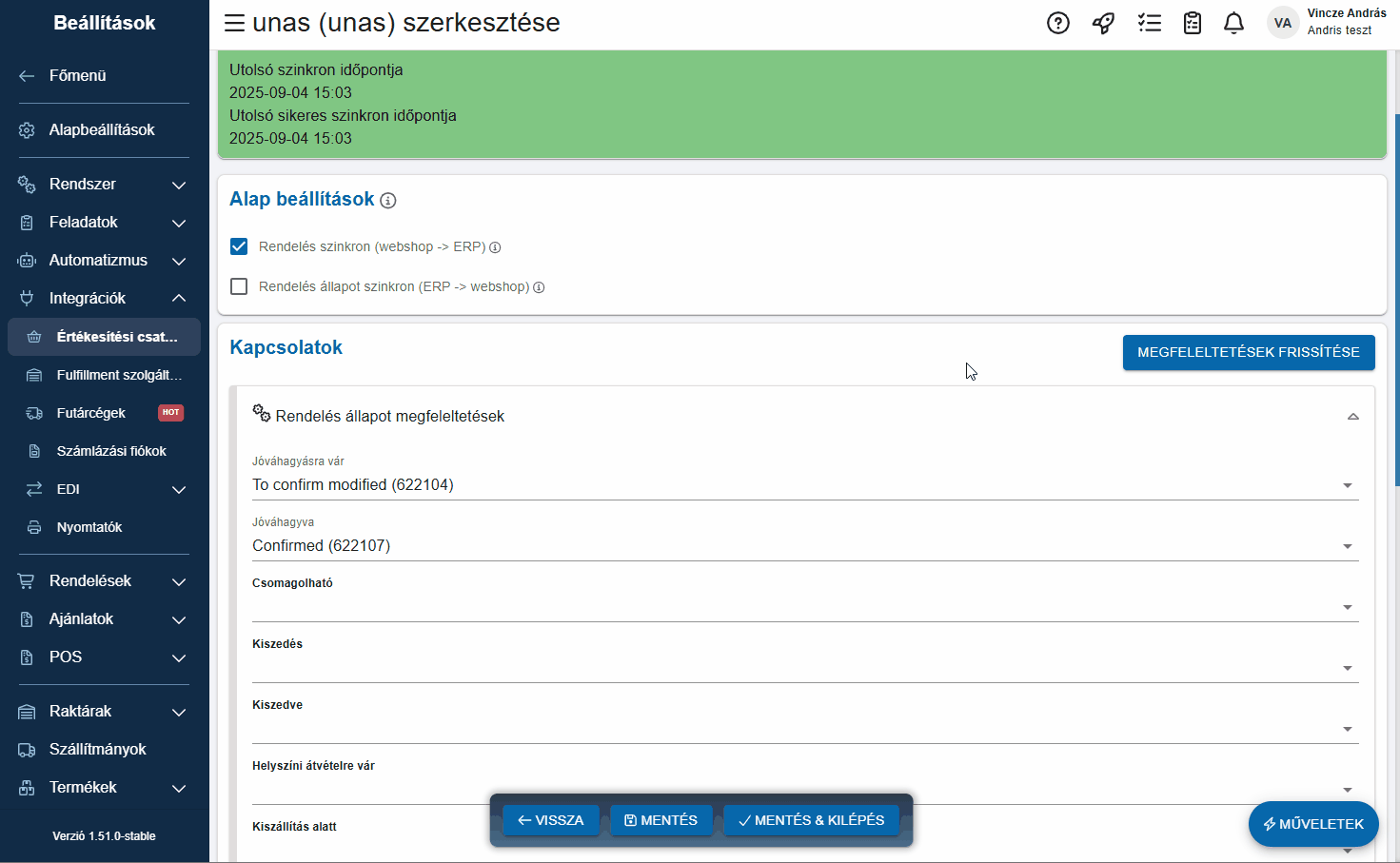1400x863 pixels.
Task: Click the clipboard icon in top bar
Action: (x=1192, y=23)
